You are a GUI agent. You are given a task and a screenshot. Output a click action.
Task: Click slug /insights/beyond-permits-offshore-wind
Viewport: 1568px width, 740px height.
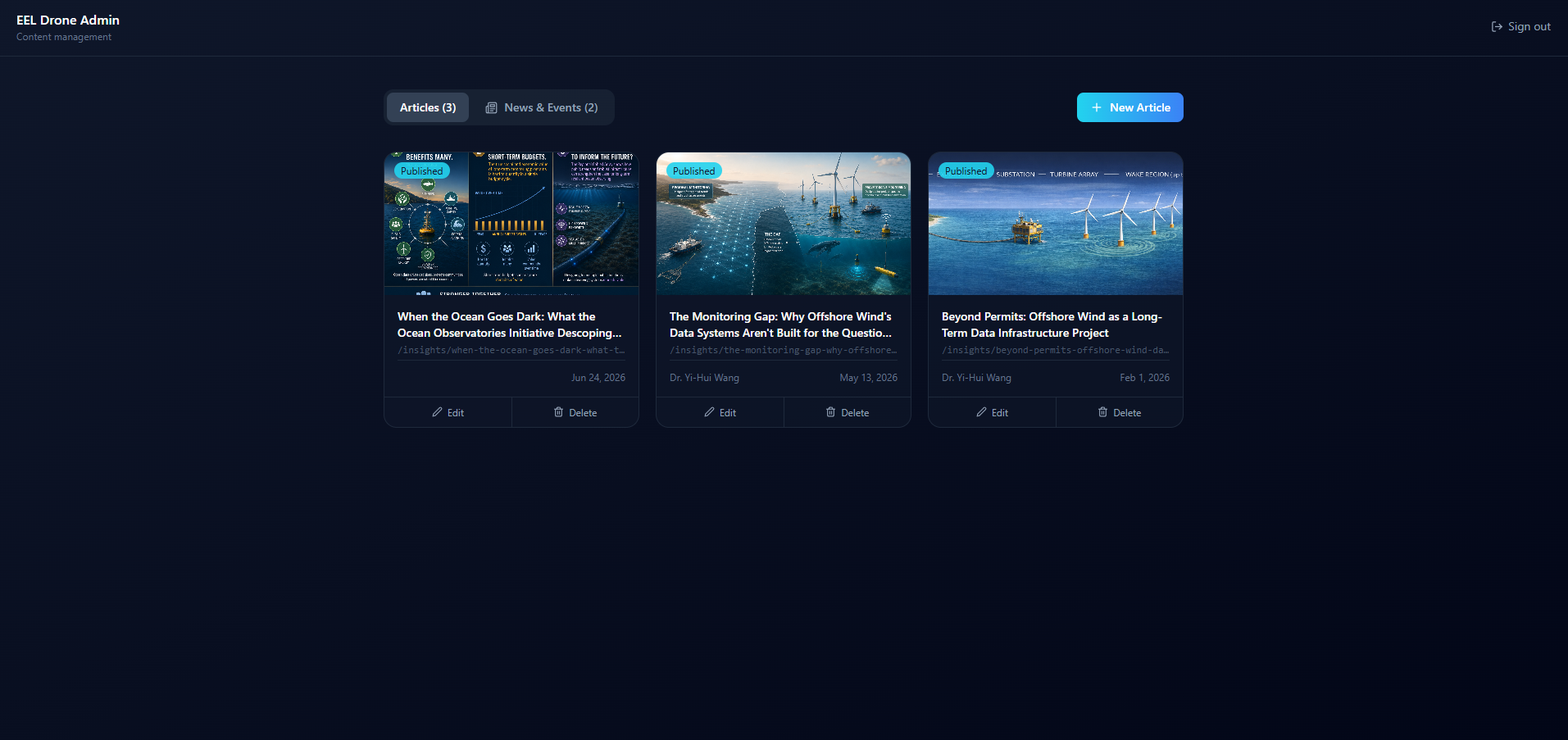click(x=1056, y=351)
